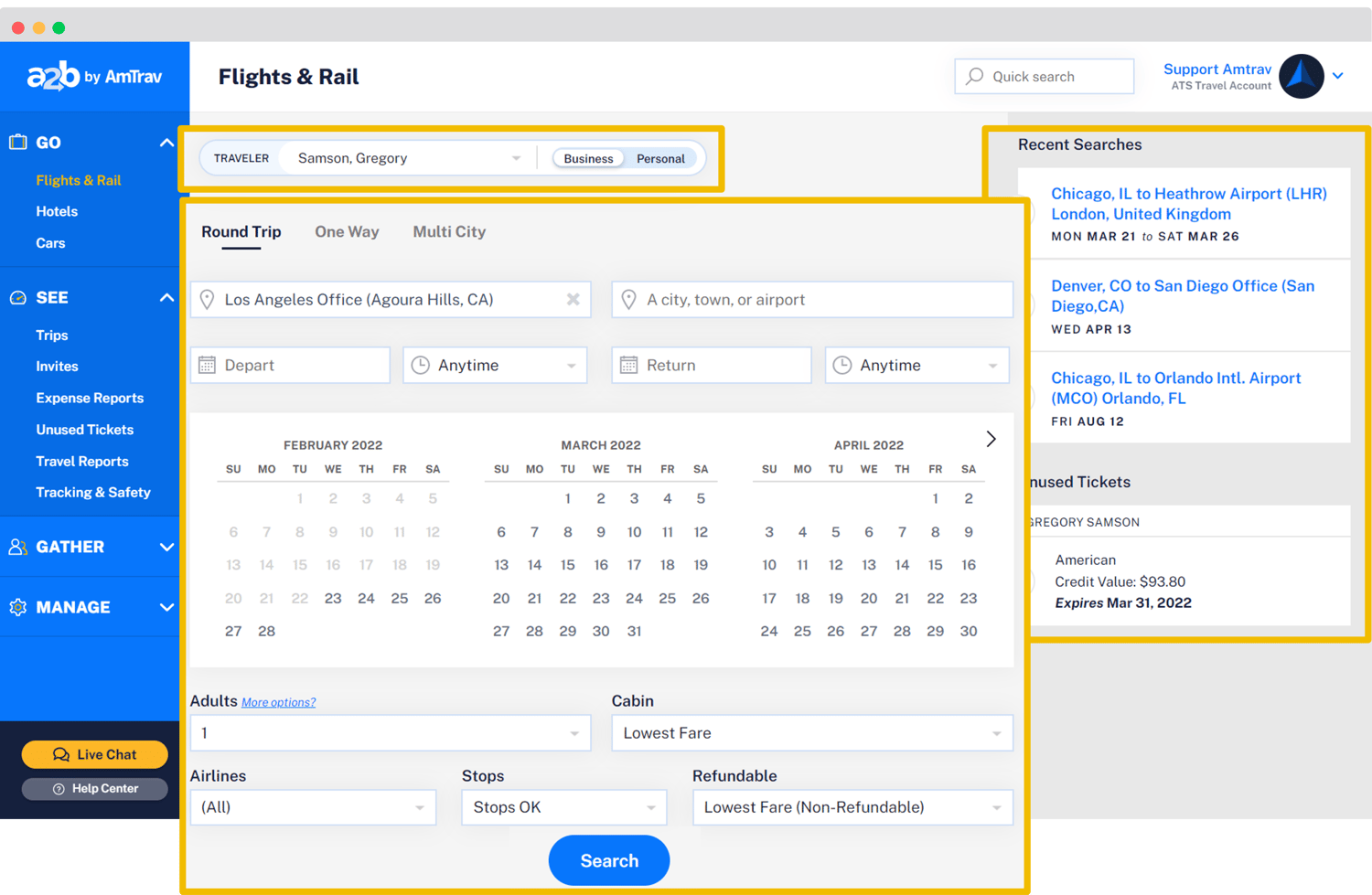The width and height of the screenshot is (1372, 895).
Task: Open the More options? link
Action: [x=278, y=702]
